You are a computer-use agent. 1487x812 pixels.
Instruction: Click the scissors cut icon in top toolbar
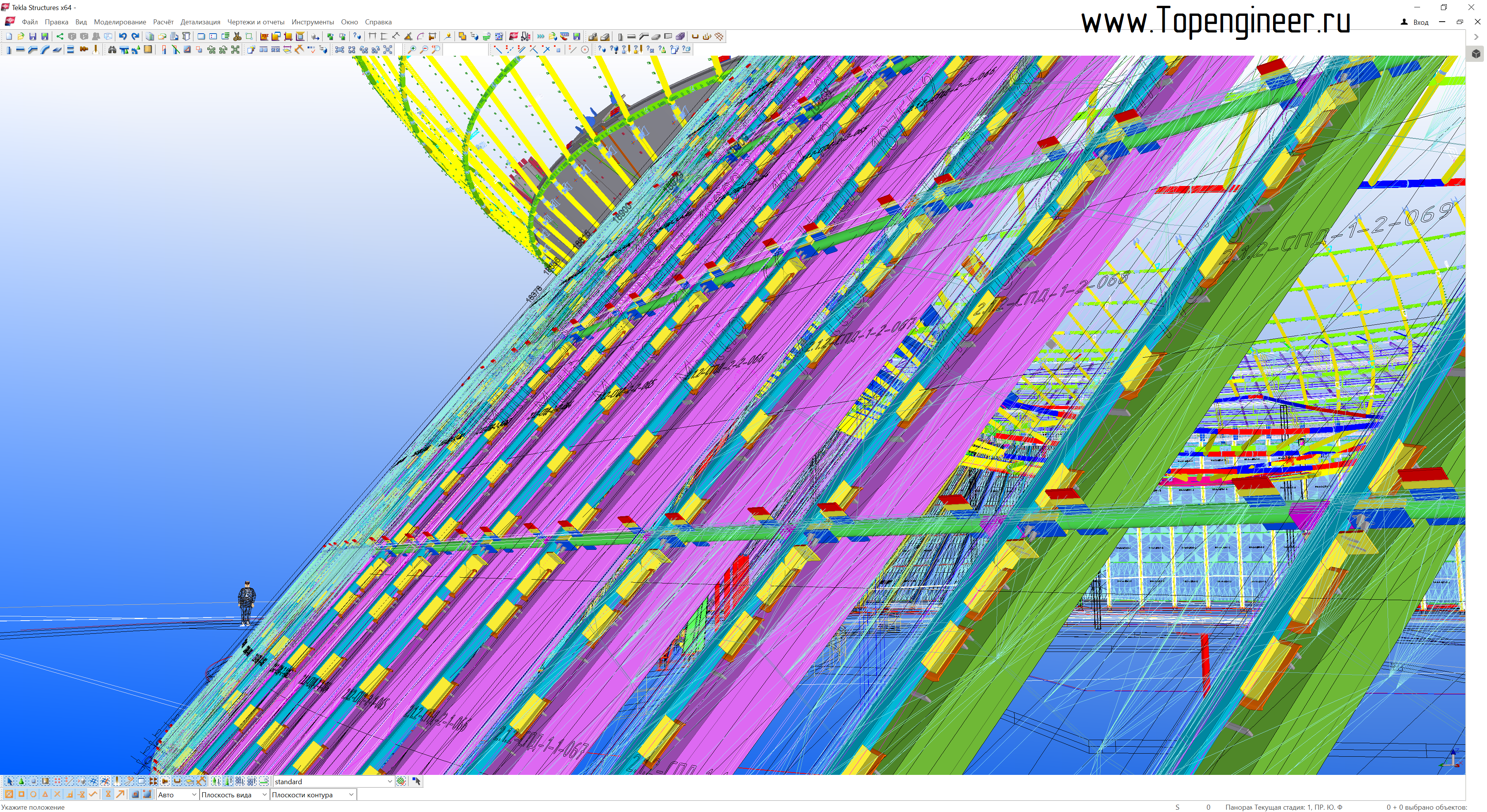pos(237,36)
